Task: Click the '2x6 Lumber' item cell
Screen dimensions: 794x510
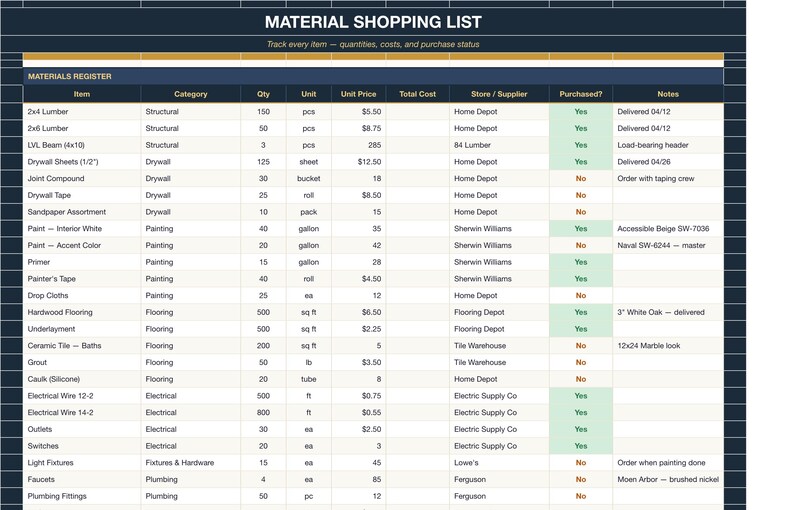Action: 82,128
